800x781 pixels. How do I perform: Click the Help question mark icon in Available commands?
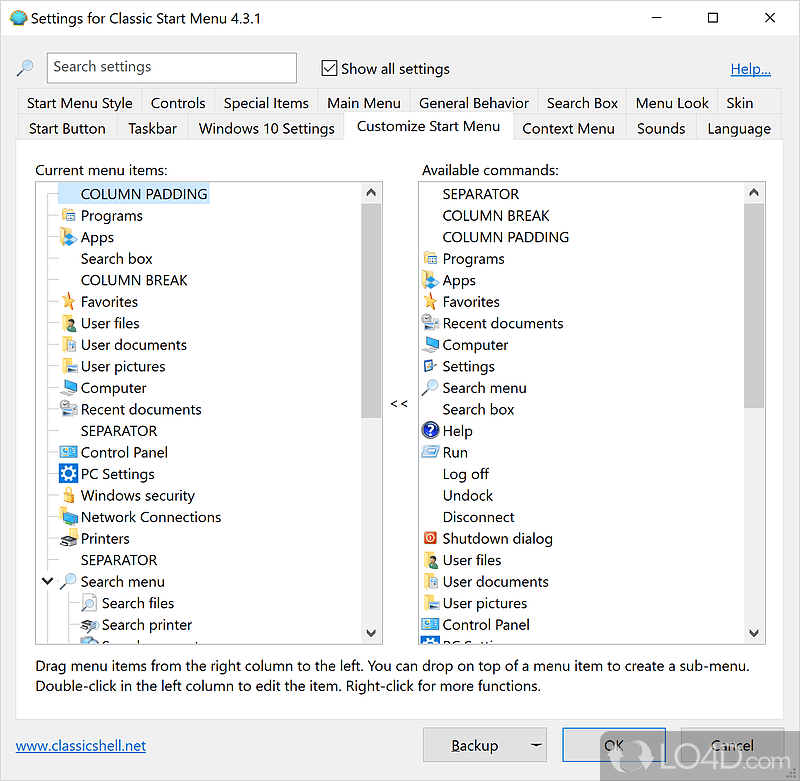(430, 431)
